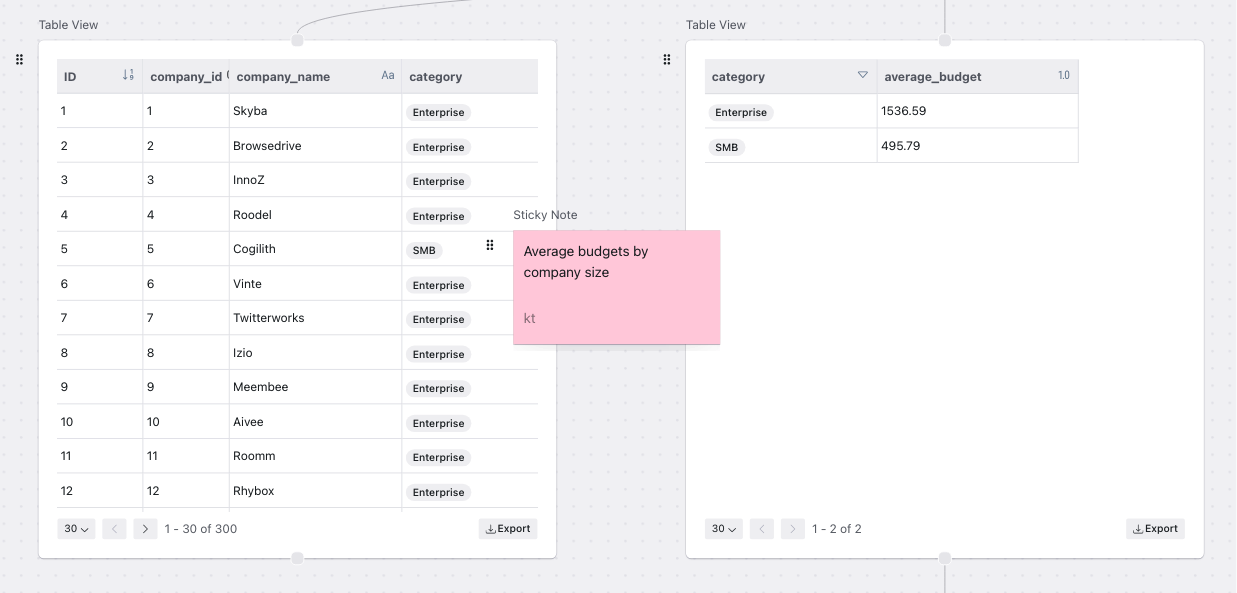Select the Enterprise tag in the results table

[741, 112]
